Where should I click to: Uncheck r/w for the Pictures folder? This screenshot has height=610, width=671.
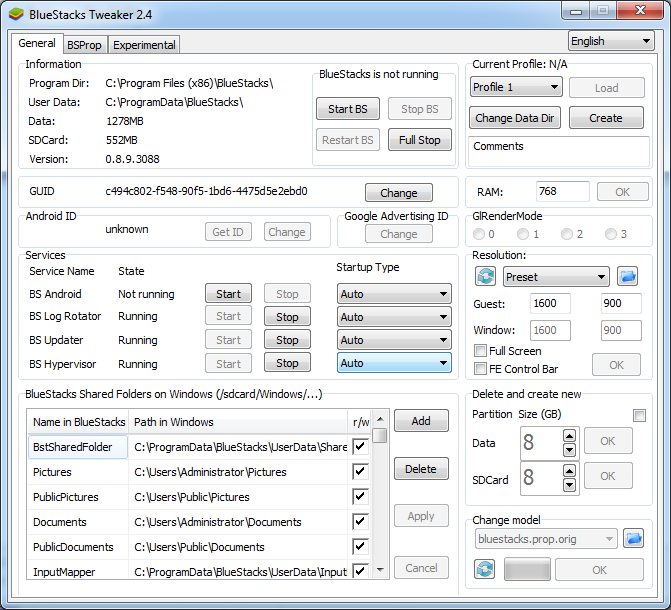(x=360, y=472)
